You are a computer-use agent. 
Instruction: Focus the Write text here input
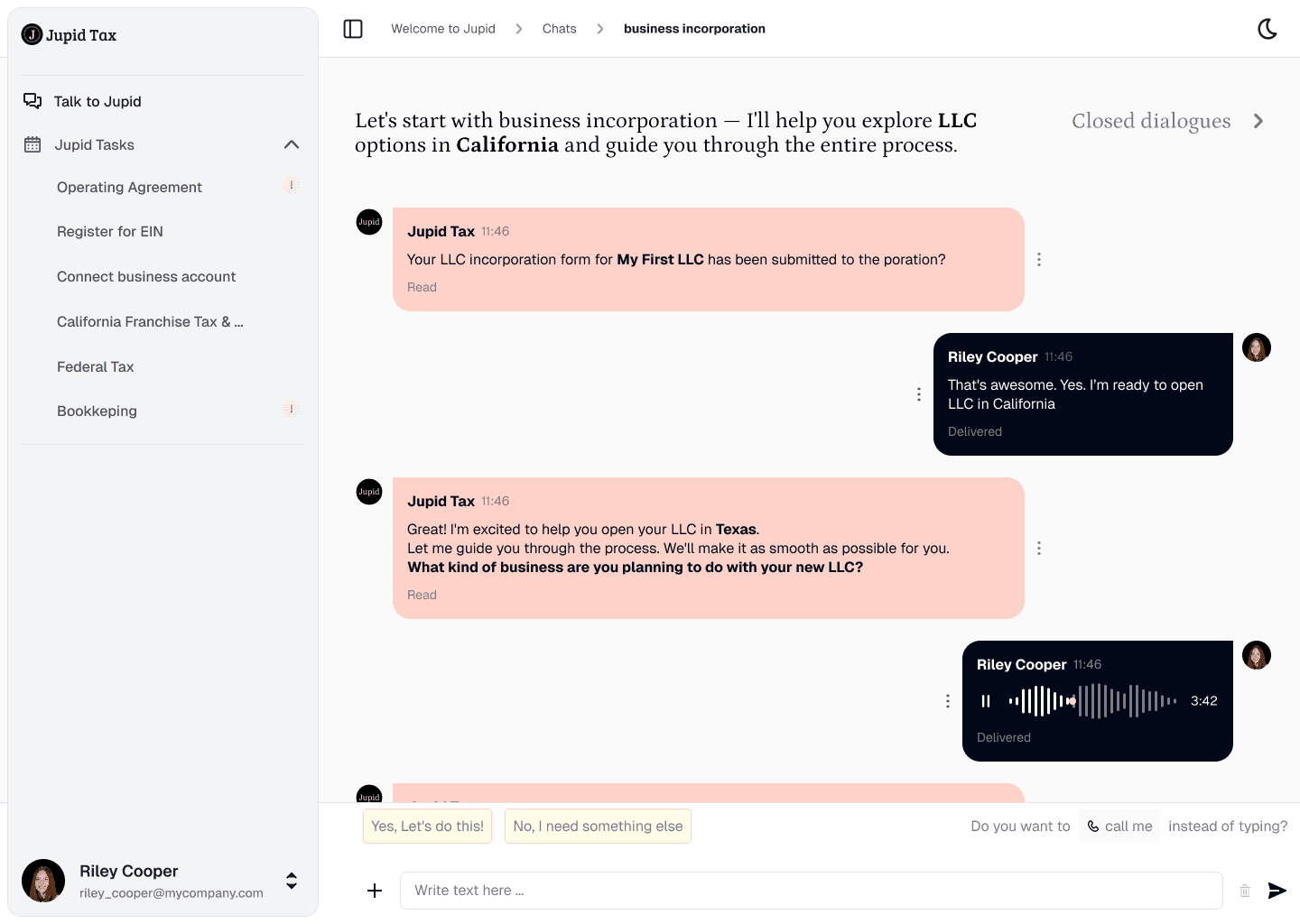(x=811, y=891)
